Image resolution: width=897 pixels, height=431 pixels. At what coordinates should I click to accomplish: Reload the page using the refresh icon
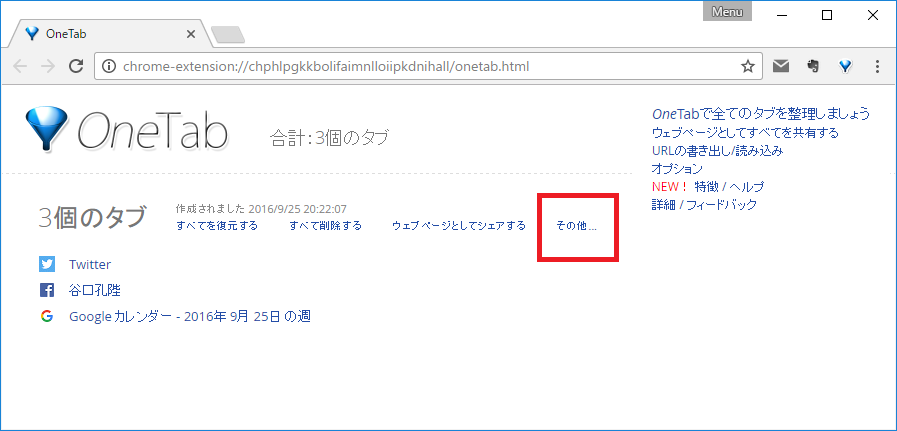75,67
